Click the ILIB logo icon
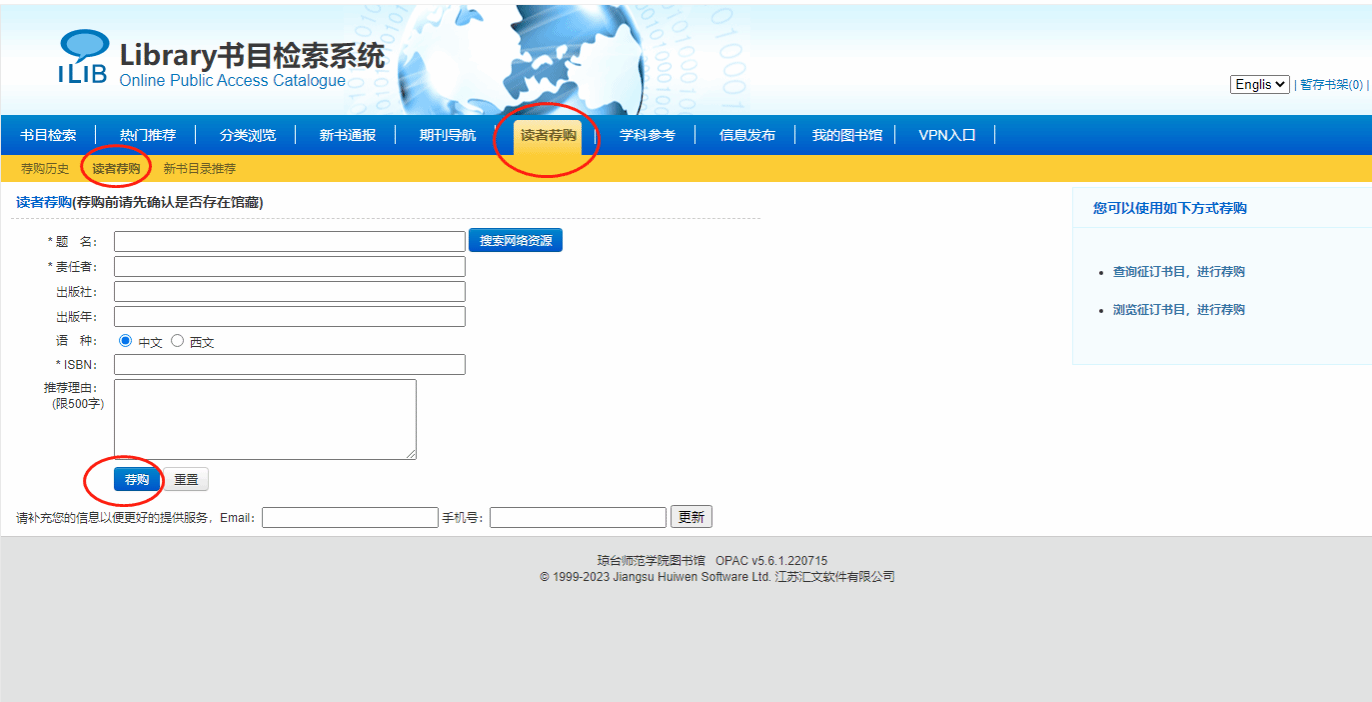1372x702 pixels. coord(83,57)
